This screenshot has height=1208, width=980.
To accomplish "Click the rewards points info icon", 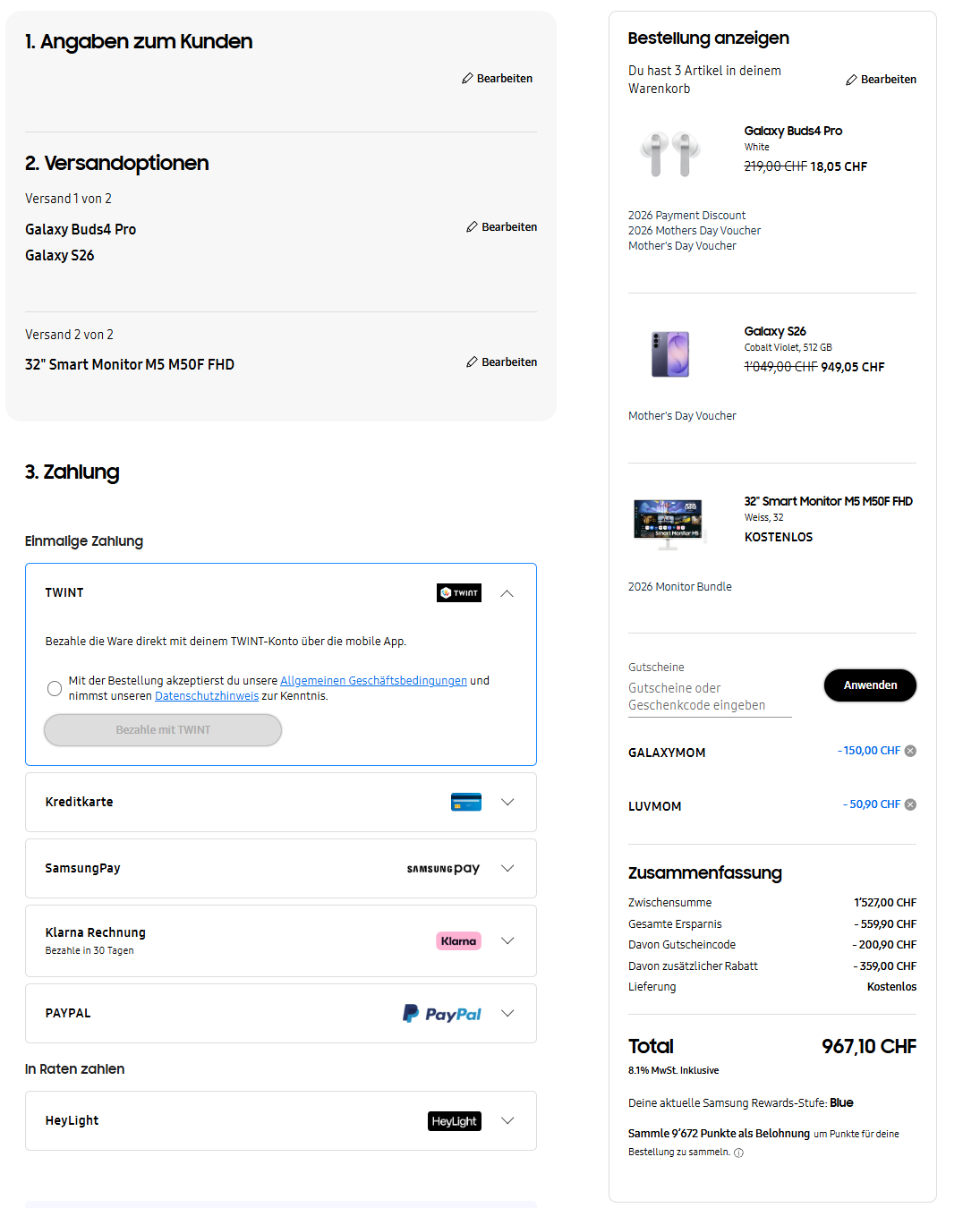I will coord(739,1153).
